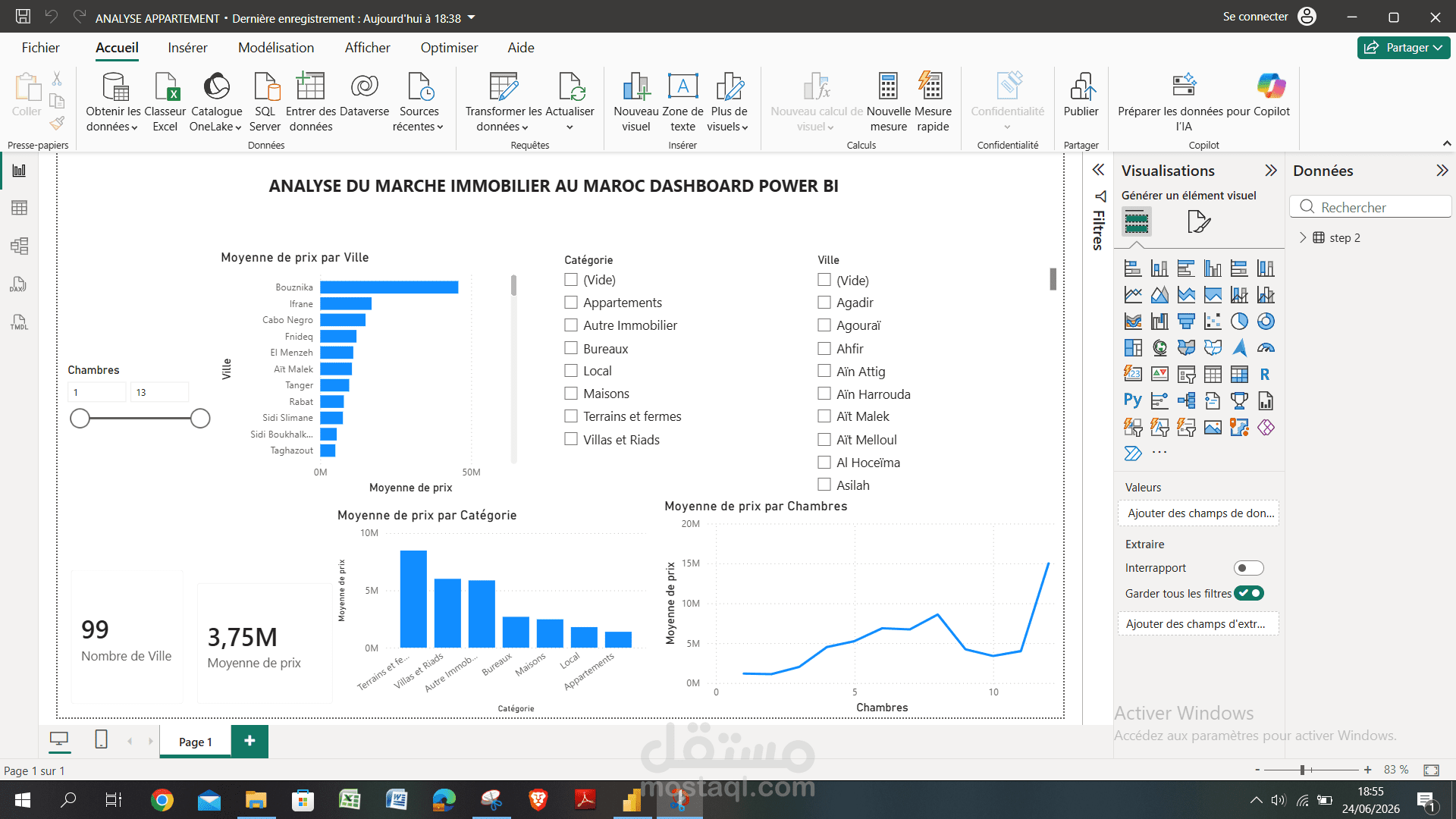The width and height of the screenshot is (1456, 819).
Task: Click the Mesure rapide icon
Action: pyautogui.click(x=933, y=102)
